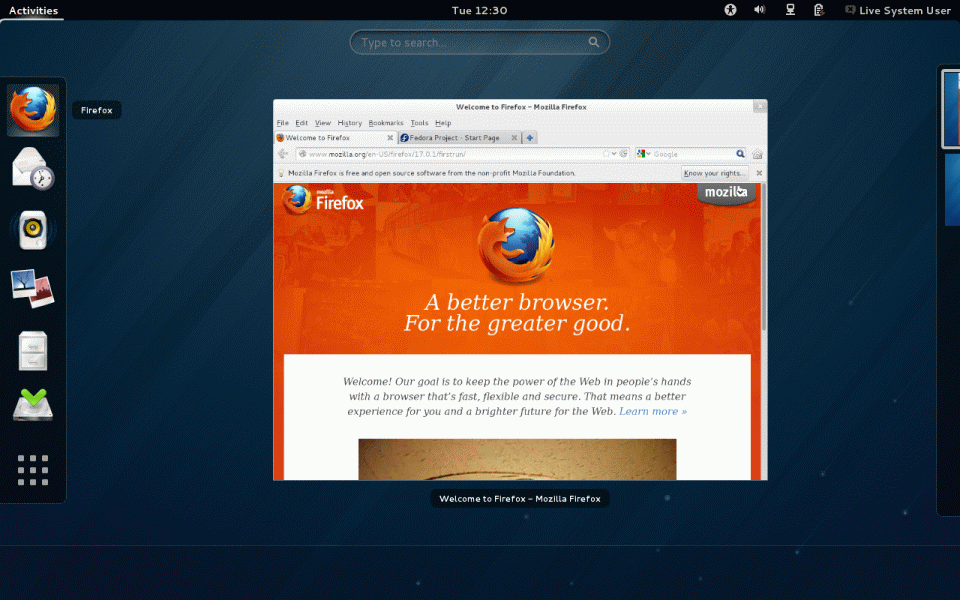Click Firefox home button icon
The height and width of the screenshot is (600, 960).
coord(758,154)
